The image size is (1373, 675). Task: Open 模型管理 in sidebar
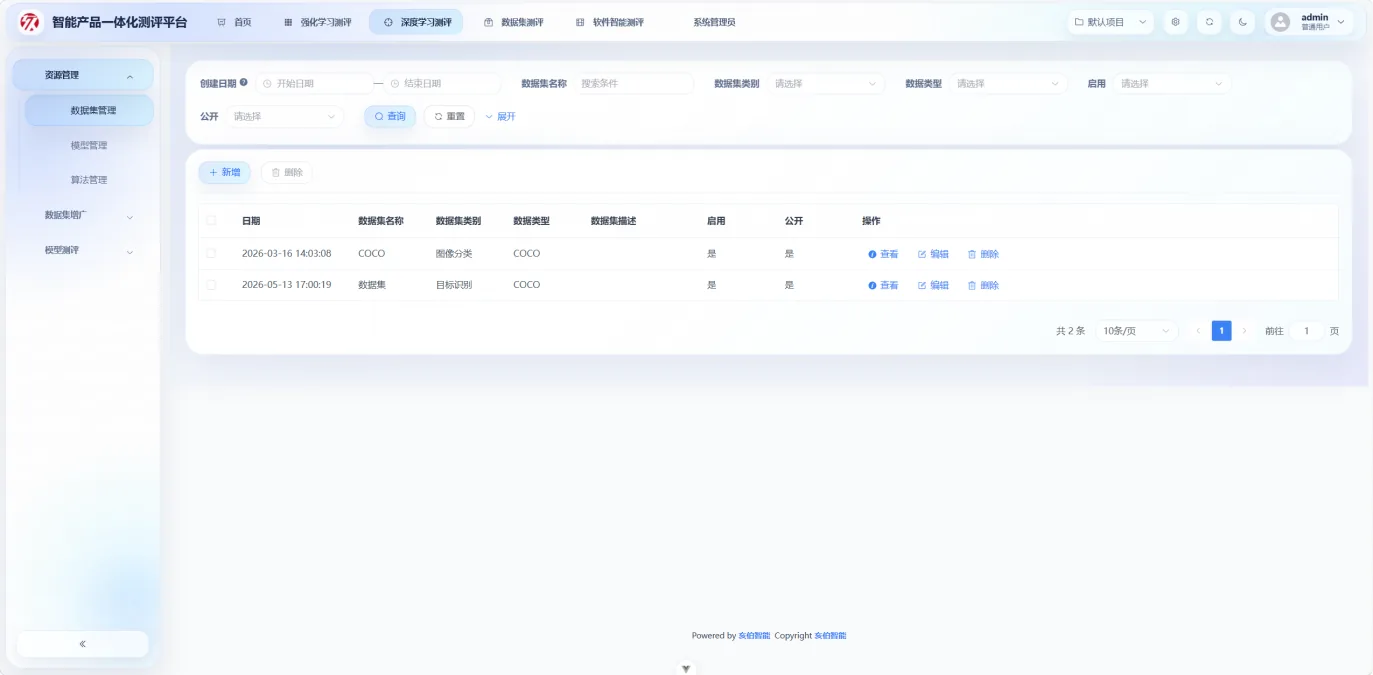point(89,145)
